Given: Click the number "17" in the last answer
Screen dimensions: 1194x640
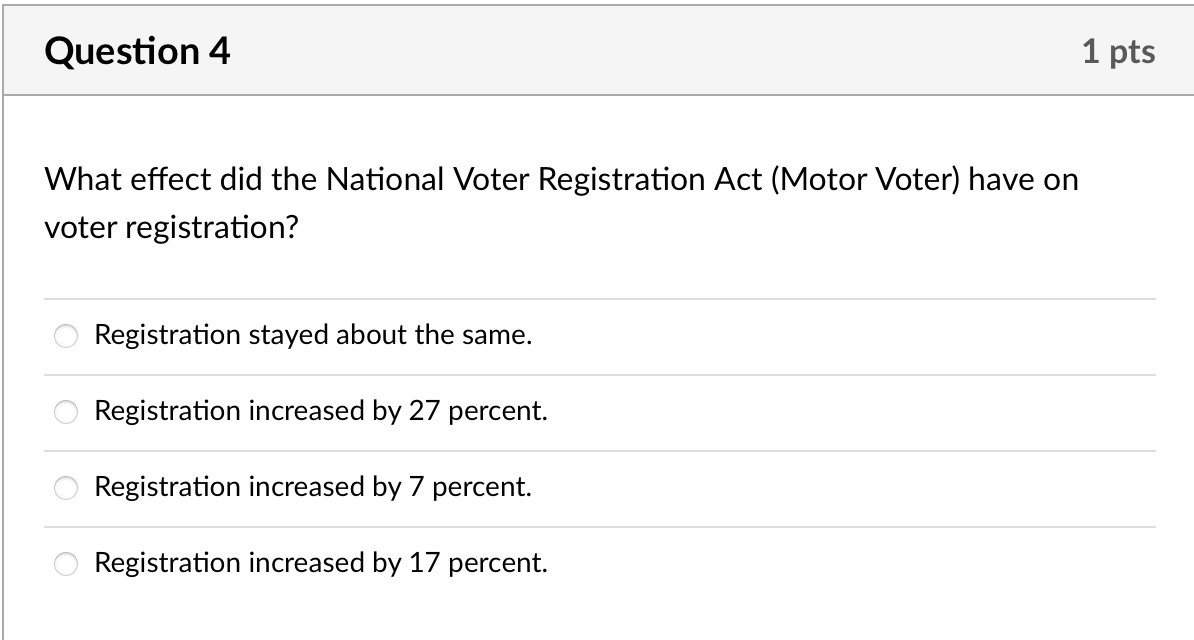Looking at the screenshot, I should [x=425, y=563].
